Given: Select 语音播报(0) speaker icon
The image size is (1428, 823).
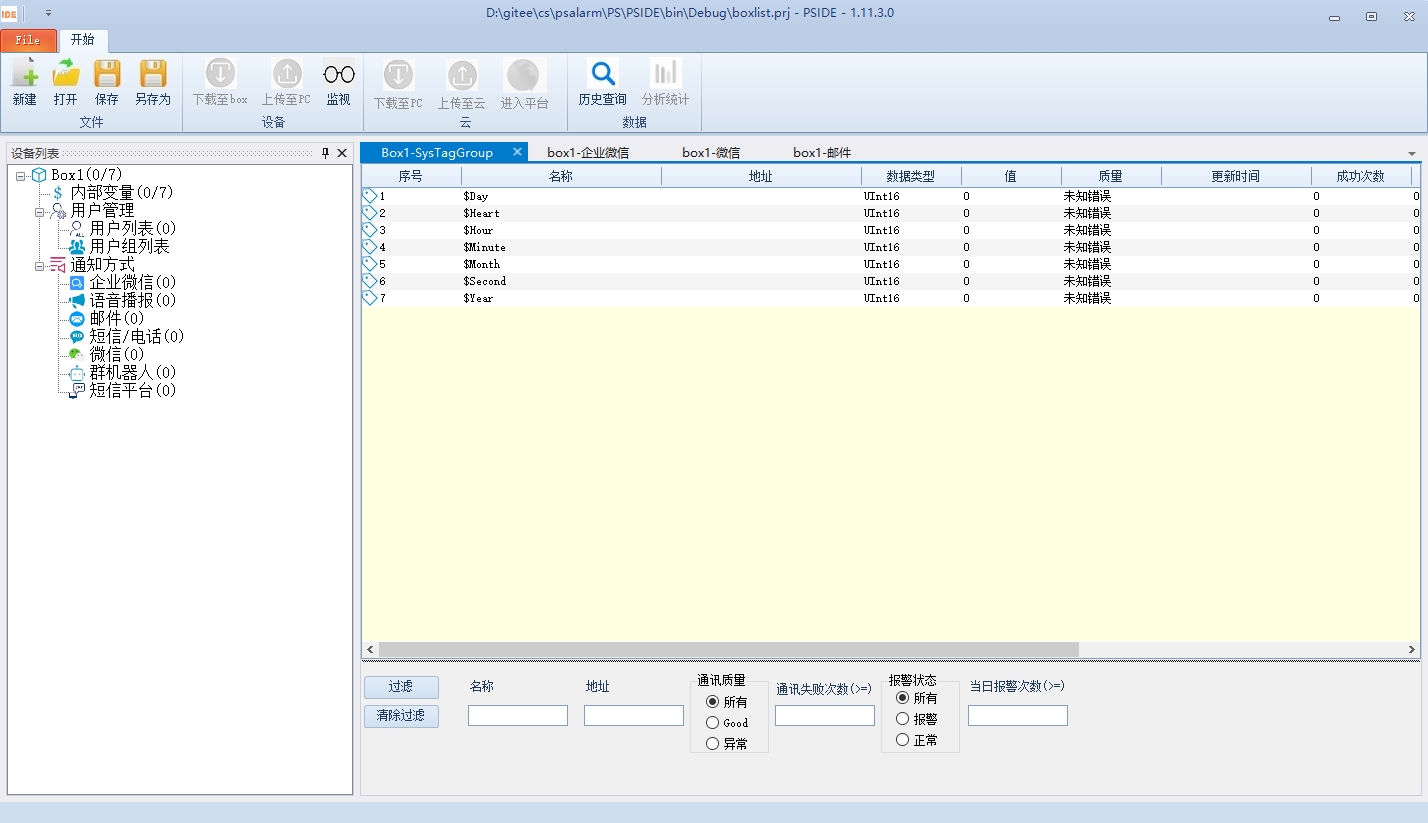Looking at the screenshot, I should (x=77, y=300).
